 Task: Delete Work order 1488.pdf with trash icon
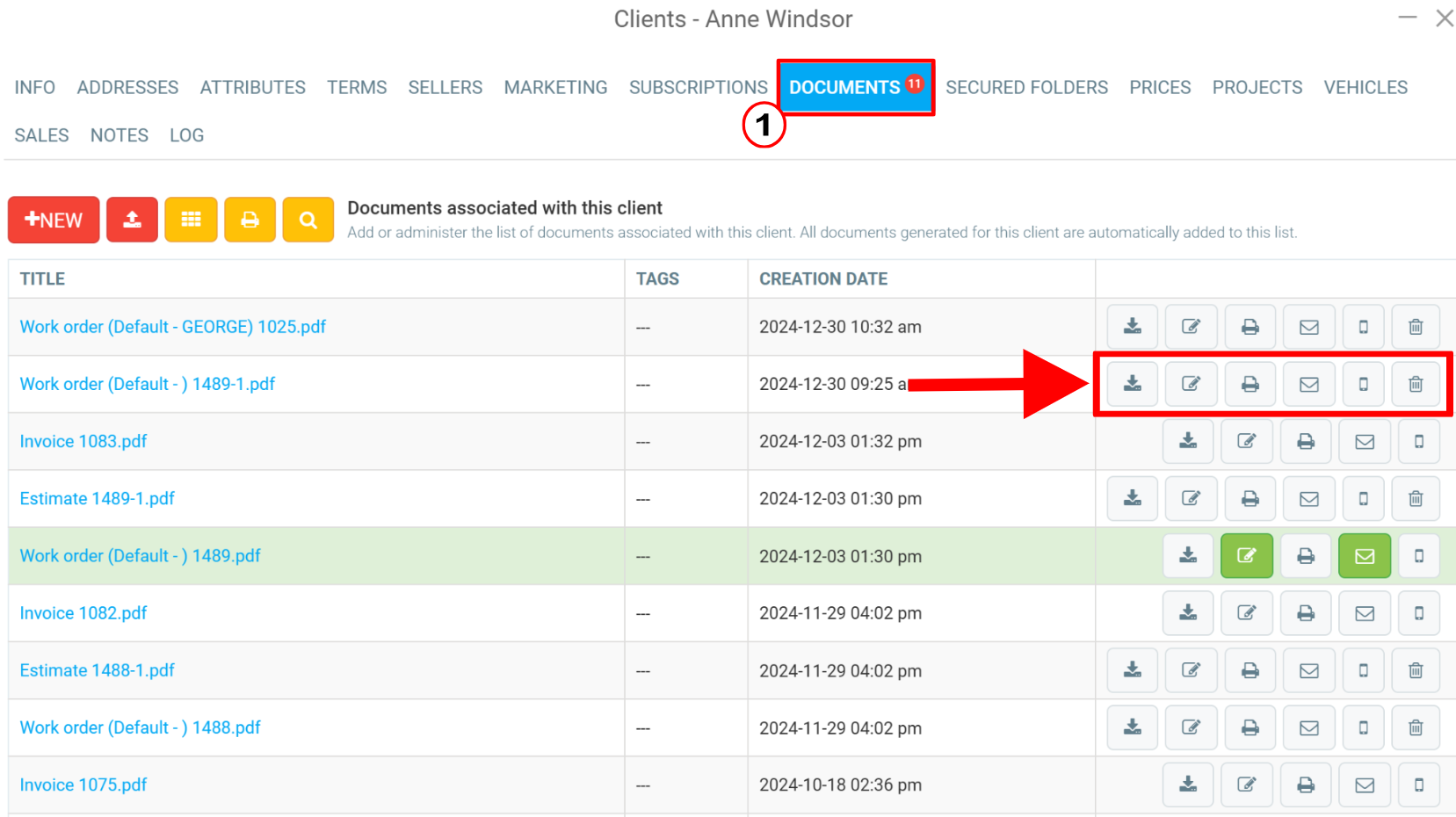[1416, 727]
